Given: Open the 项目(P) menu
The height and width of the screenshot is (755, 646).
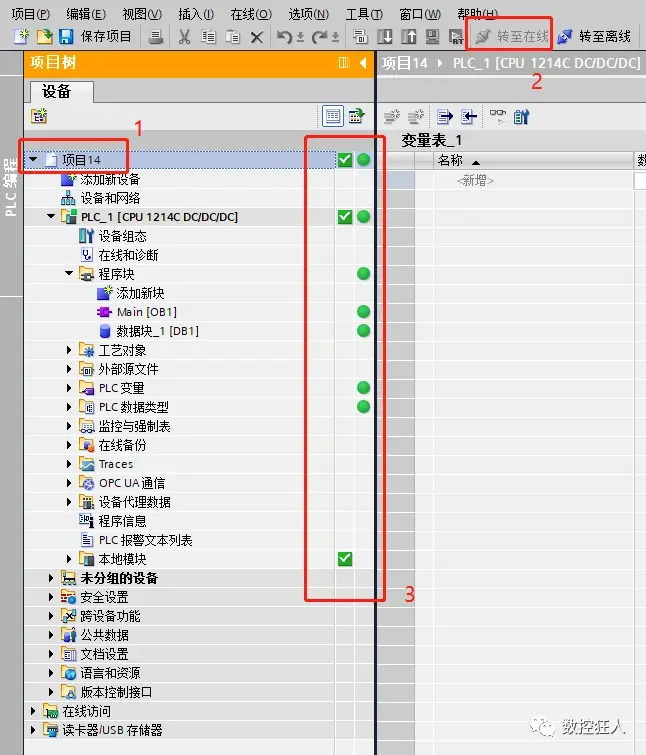Looking at the screenshot, I should pyautogui.click(x=30, y=14).
